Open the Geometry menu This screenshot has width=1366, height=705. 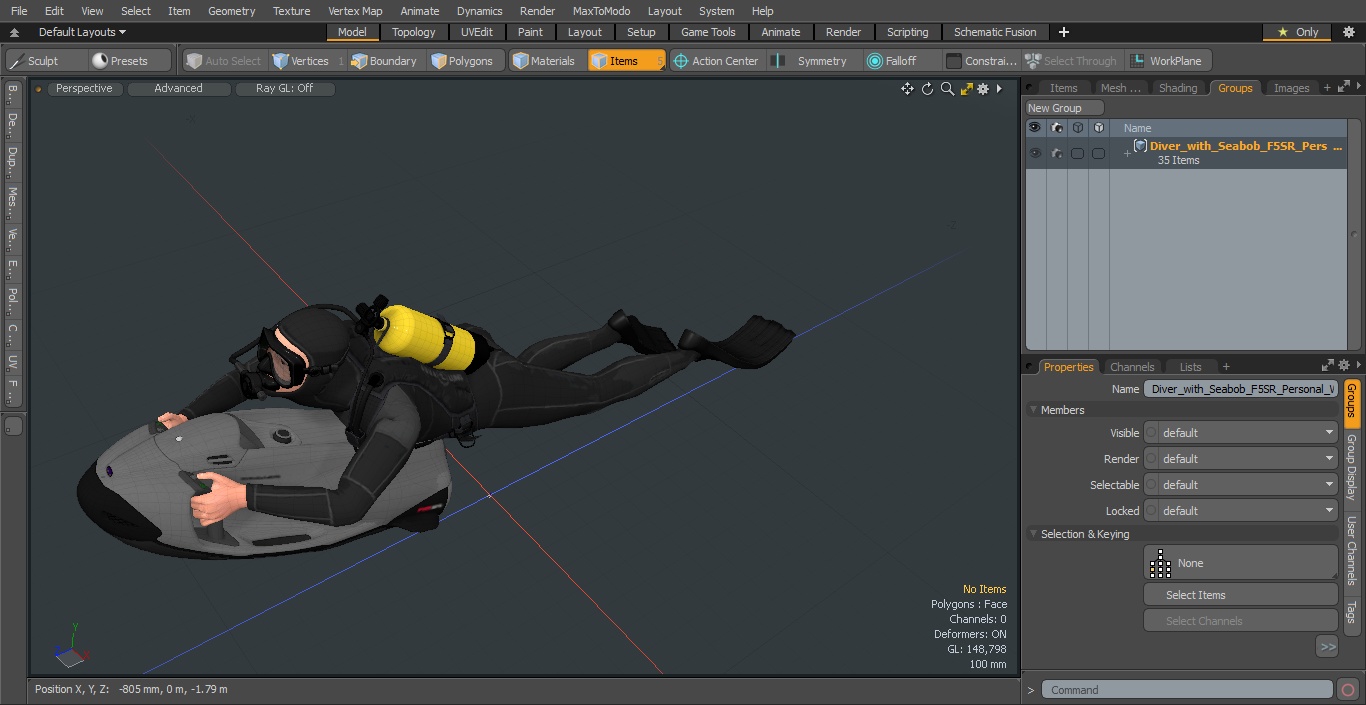[x=231, y=11]
